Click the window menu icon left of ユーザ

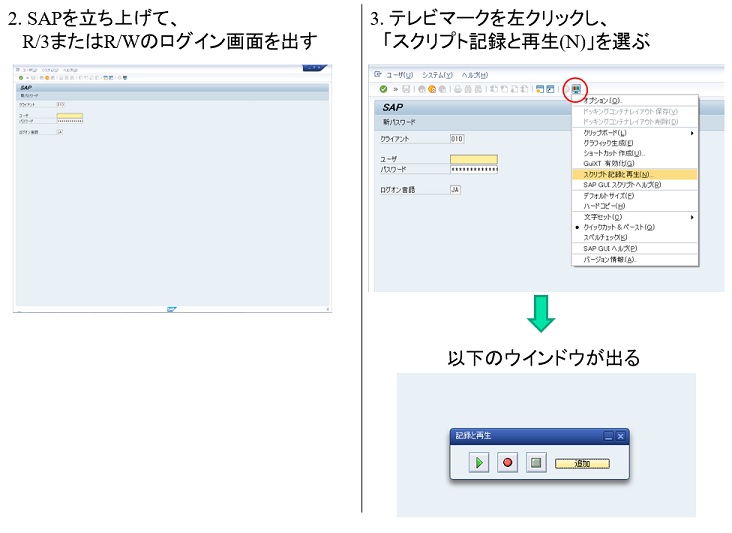pos(378,74)
